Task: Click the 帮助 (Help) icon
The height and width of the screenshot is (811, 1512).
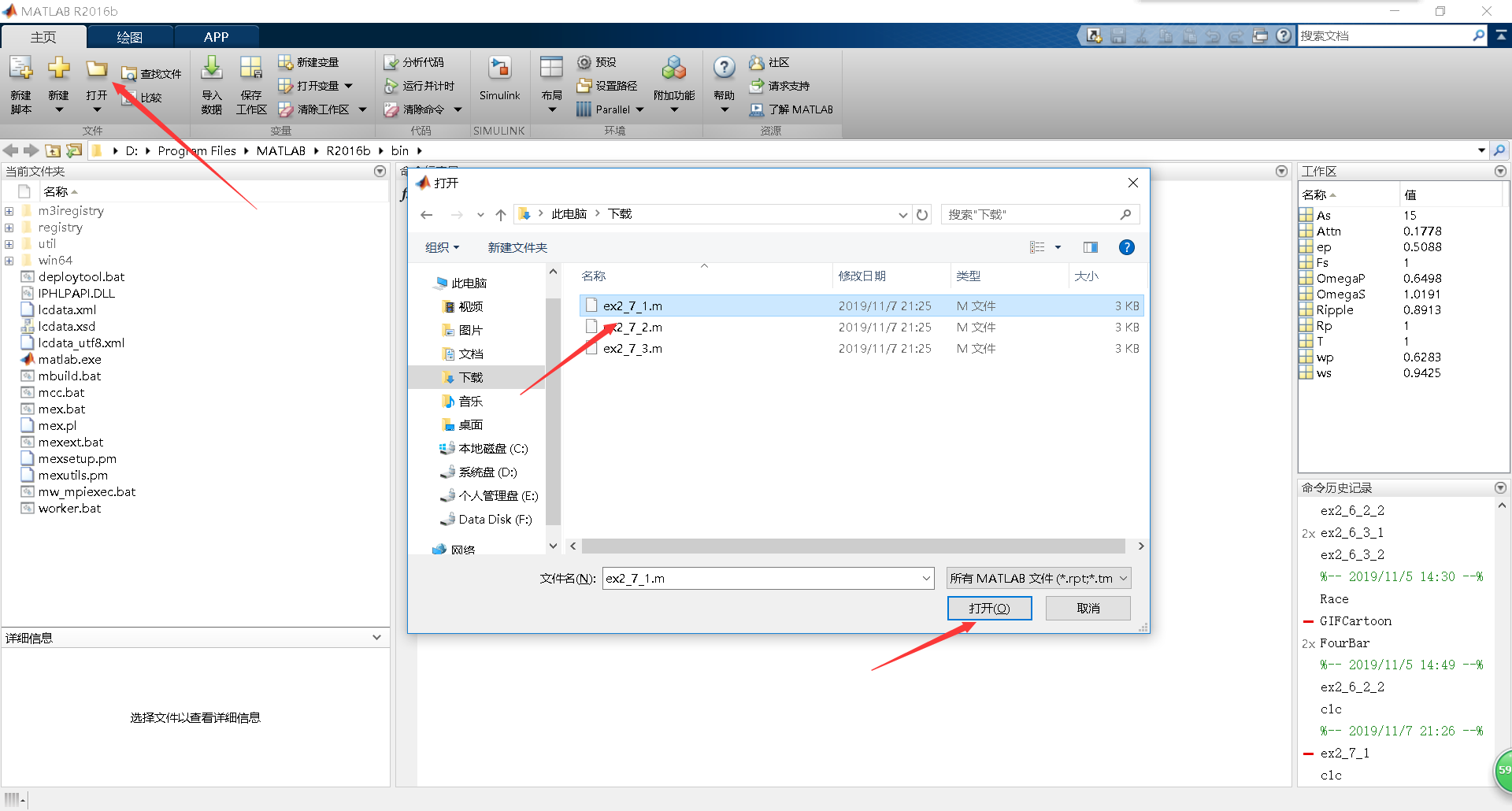Action: 723,83
